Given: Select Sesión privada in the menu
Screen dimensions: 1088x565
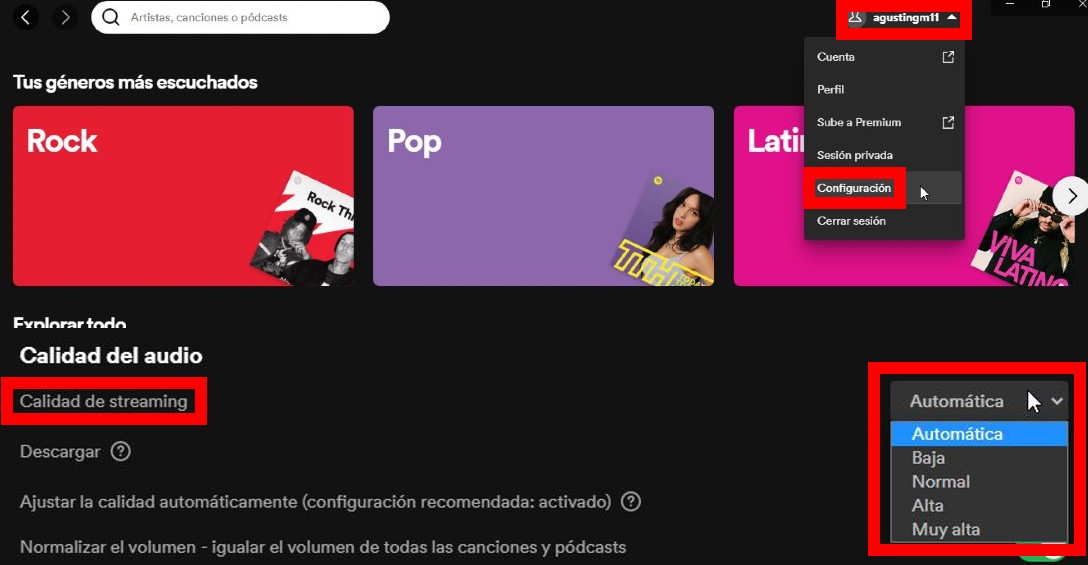Looking at the screenshot, I should [x=854, y=155].
